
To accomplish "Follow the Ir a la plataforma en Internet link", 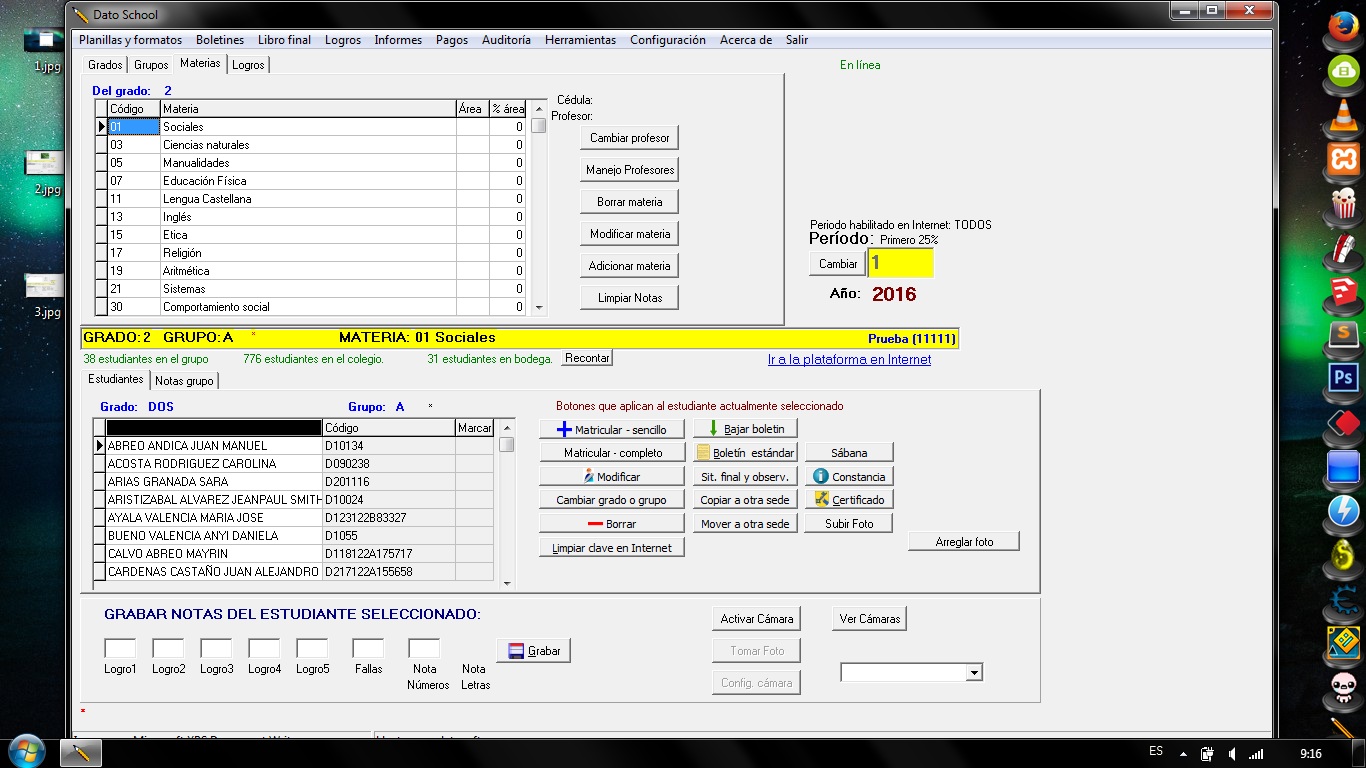I will 849,359.
